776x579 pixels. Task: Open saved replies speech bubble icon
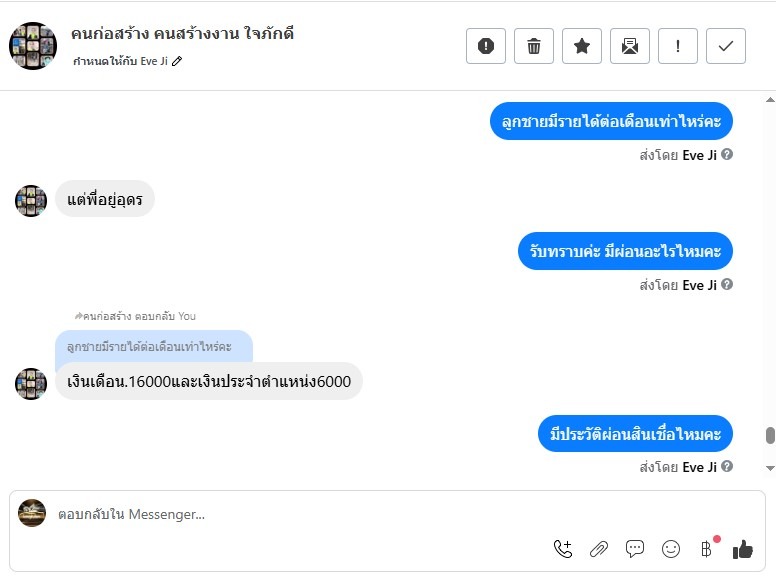[635, 548]
